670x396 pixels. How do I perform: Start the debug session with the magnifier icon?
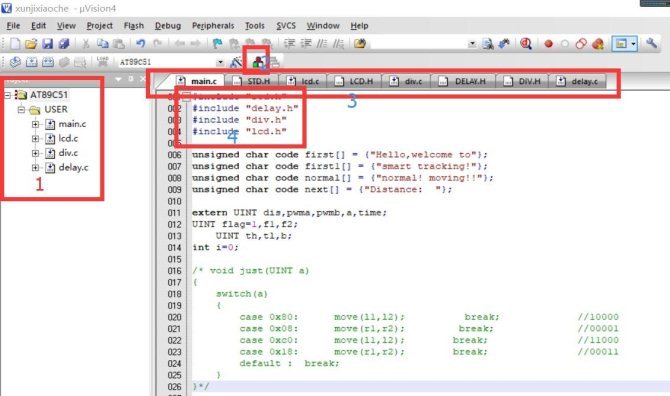526,44
